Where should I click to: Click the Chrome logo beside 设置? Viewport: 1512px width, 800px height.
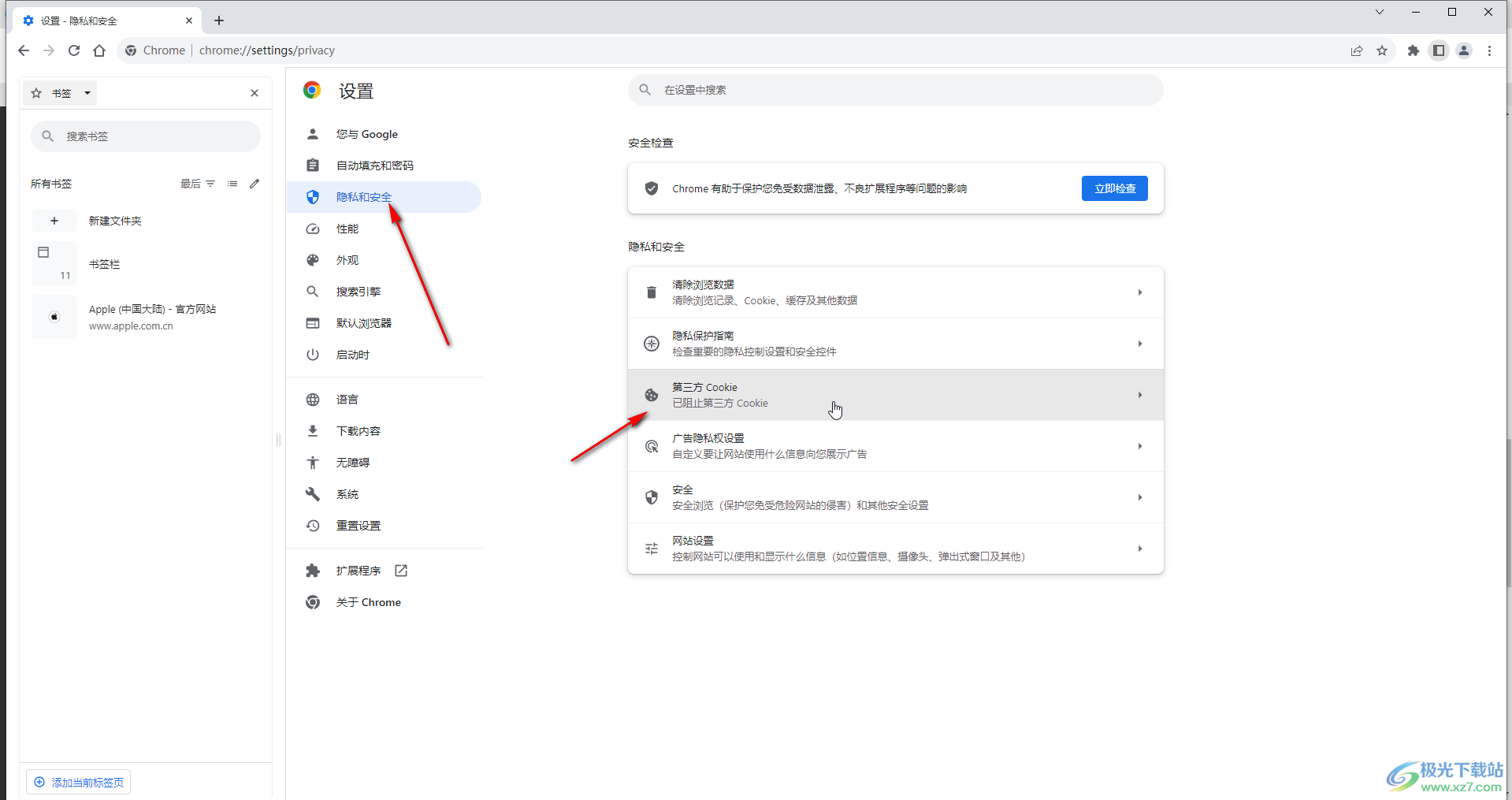[312, 90]
